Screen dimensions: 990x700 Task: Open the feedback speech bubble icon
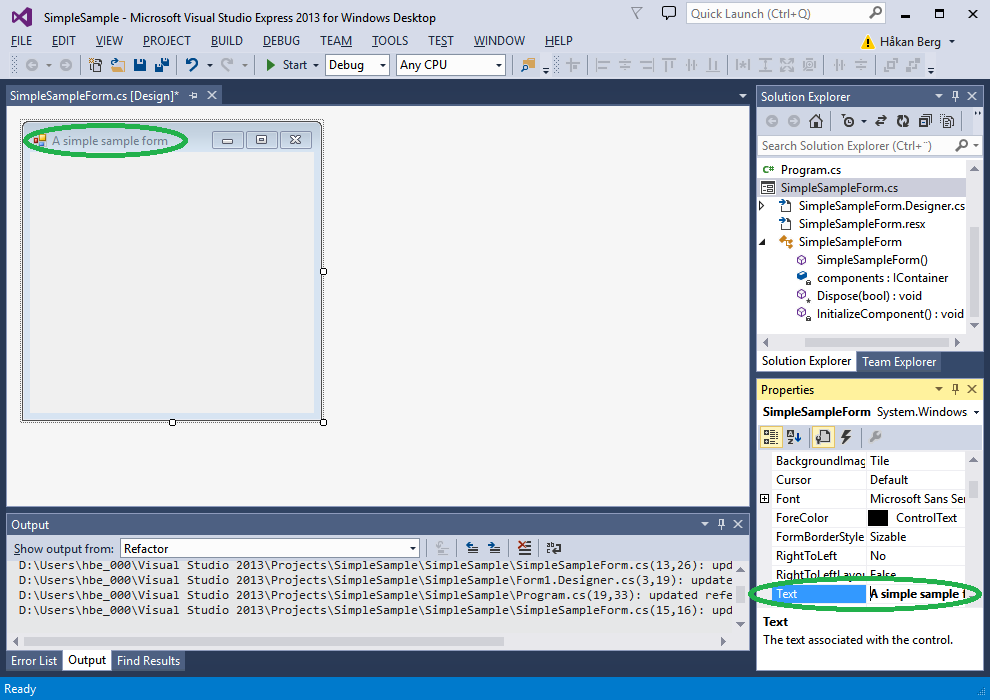click(x=669, y=13)
